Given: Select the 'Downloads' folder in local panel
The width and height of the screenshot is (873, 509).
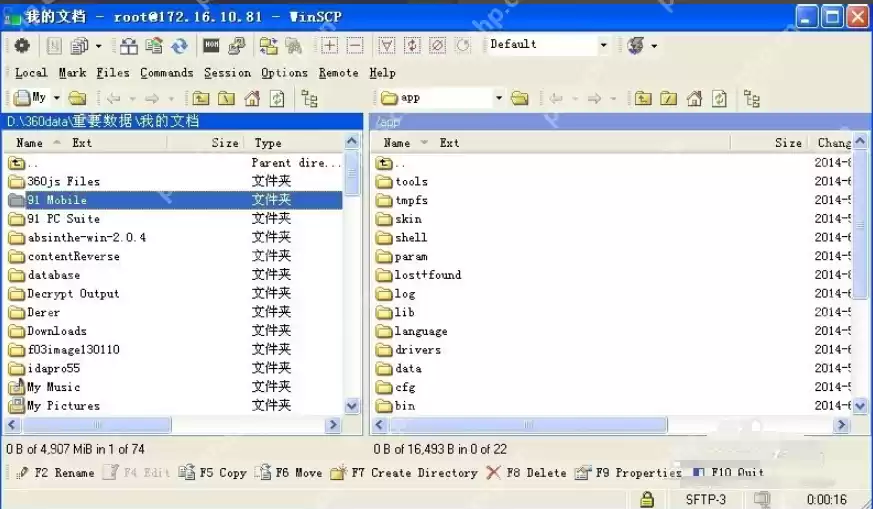Looking at the screenshot, I should point(56,331).
